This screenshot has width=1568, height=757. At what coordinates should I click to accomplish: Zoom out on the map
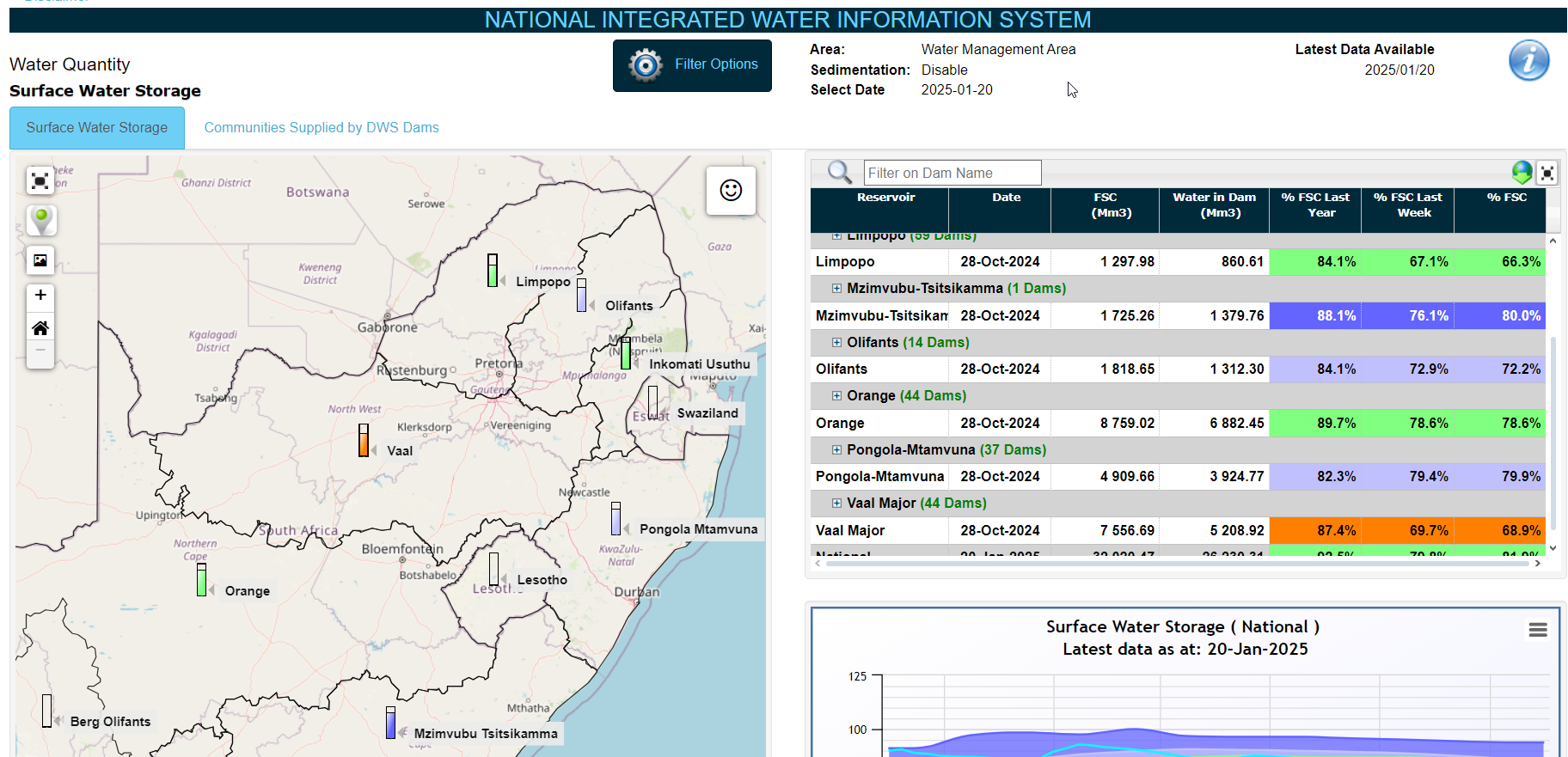coord(40,351)
